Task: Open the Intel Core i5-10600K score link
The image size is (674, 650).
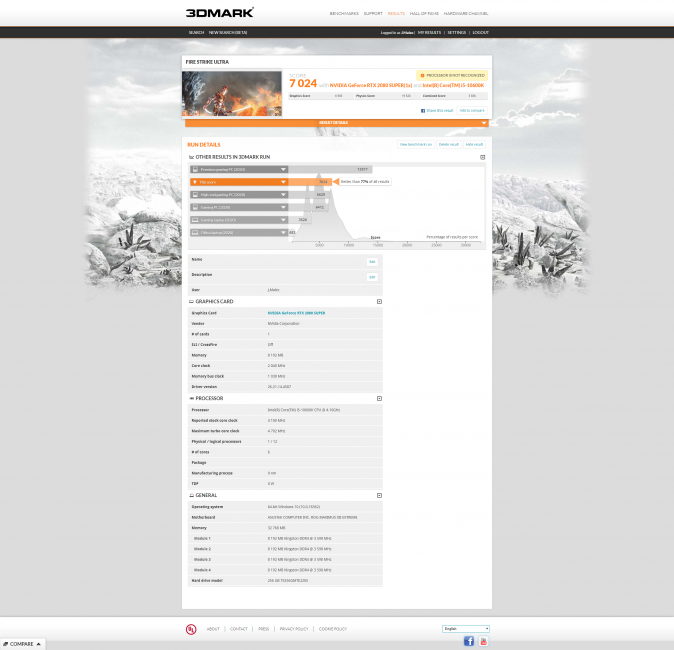Action: point(453,85)
